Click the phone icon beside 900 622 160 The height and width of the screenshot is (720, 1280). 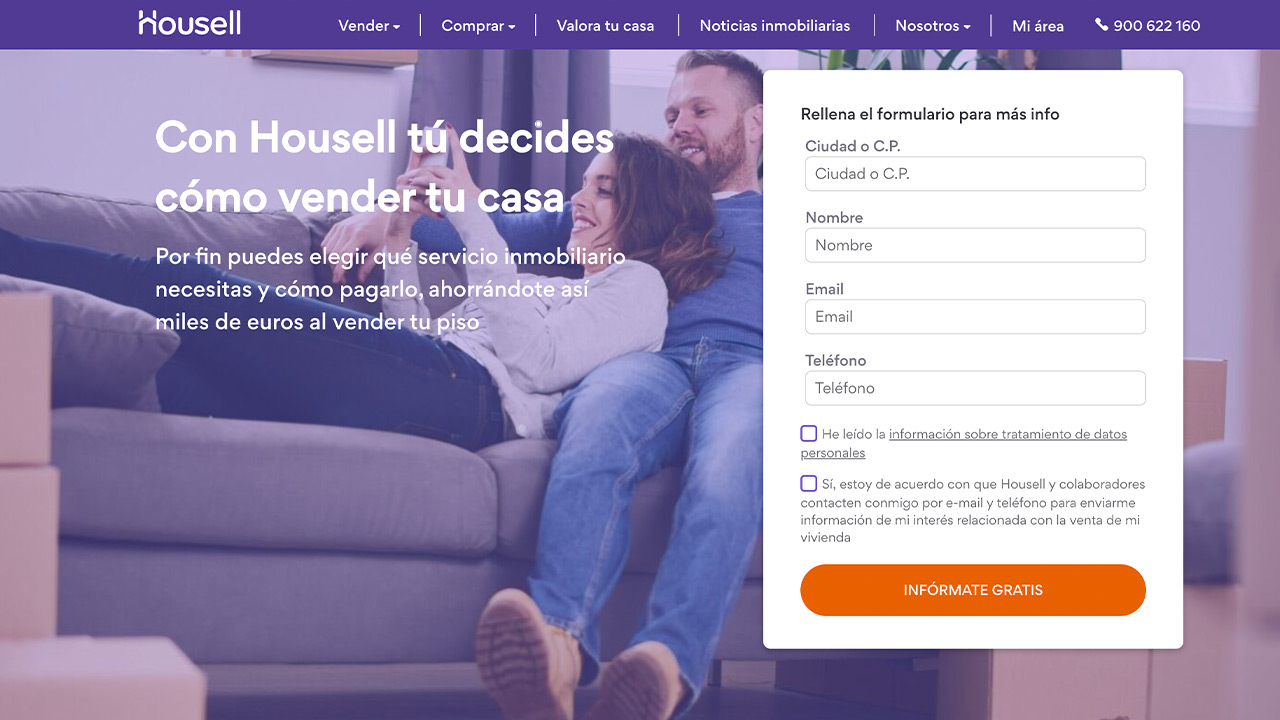click(1101, 25)
